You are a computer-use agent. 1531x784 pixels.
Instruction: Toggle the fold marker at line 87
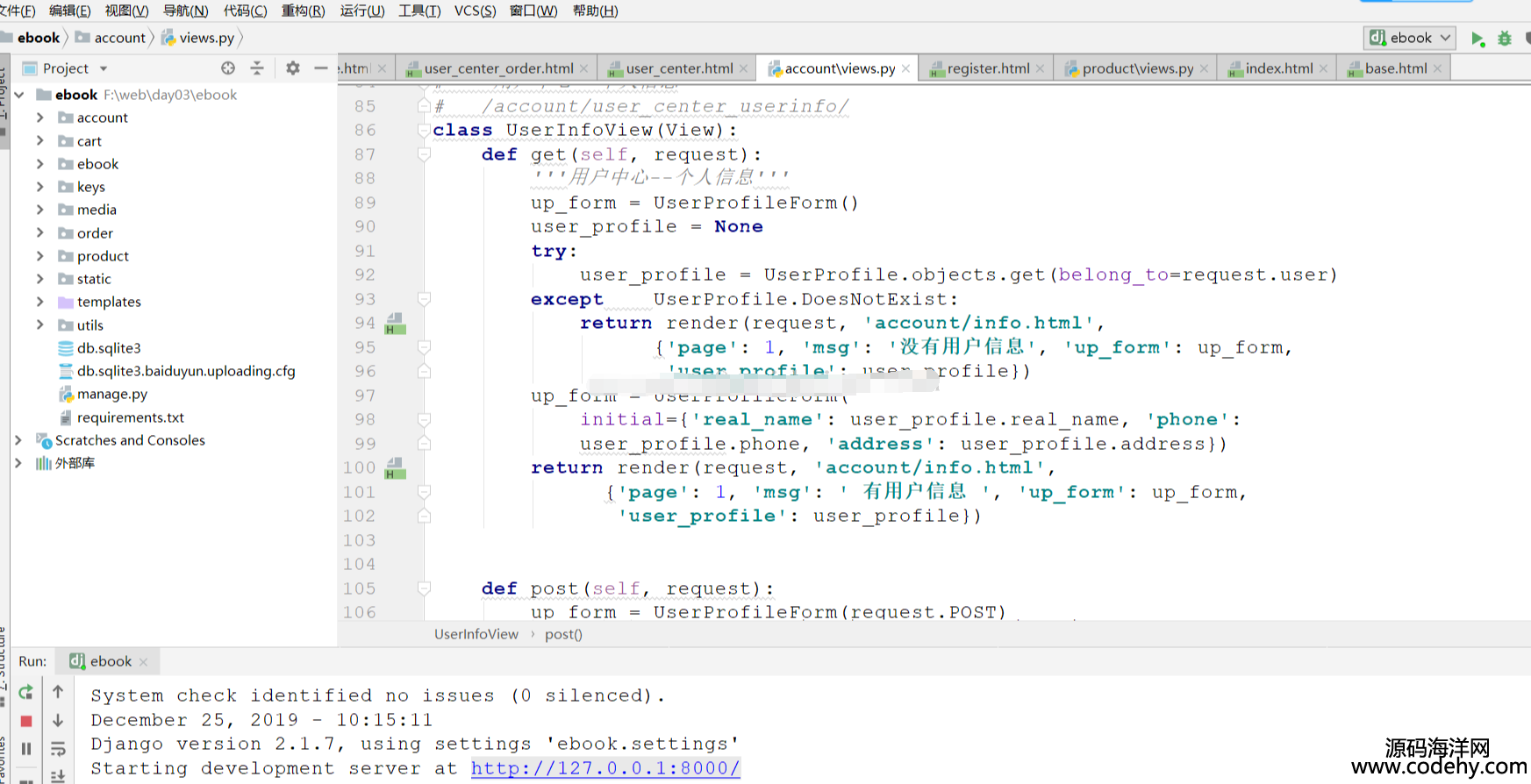424,154
